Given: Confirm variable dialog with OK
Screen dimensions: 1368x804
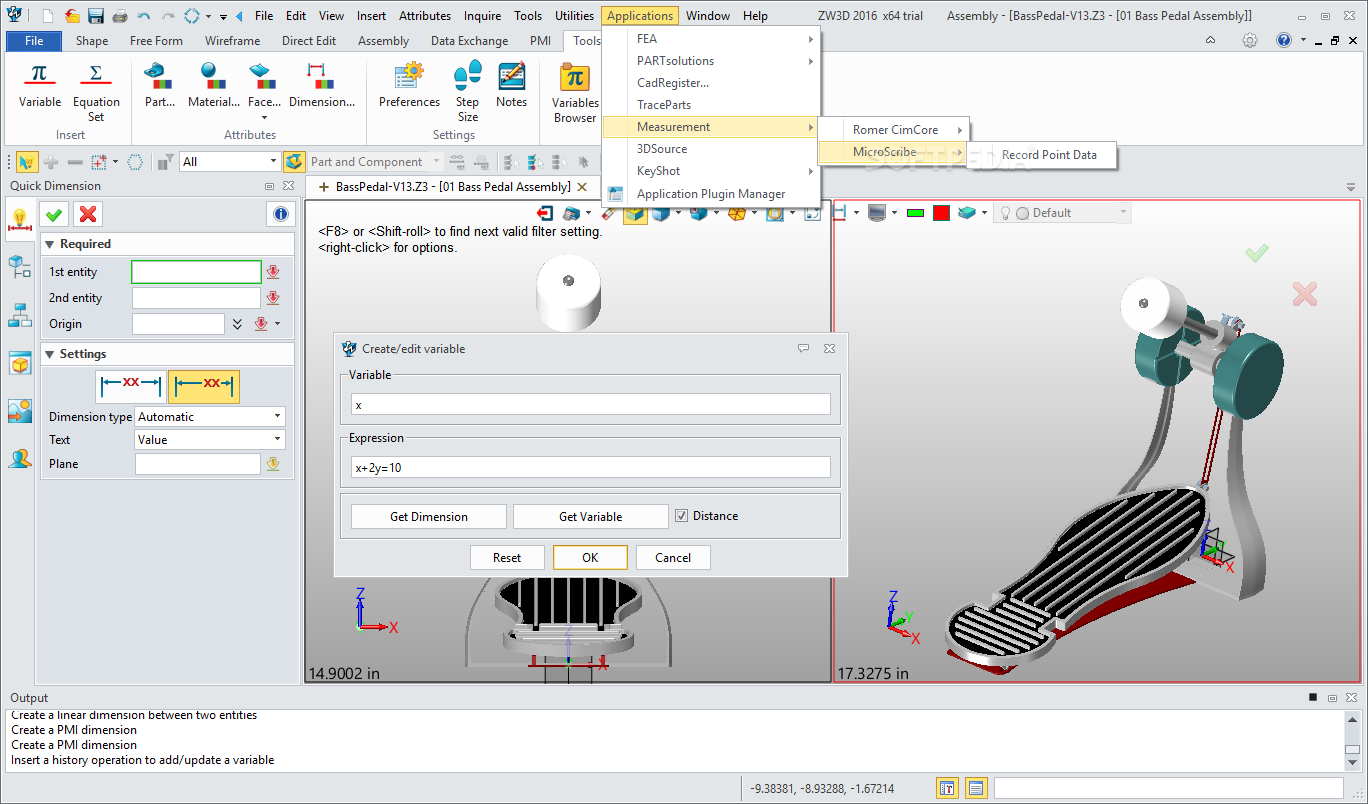Looking at the screenshot, I should tap(590, 558).
